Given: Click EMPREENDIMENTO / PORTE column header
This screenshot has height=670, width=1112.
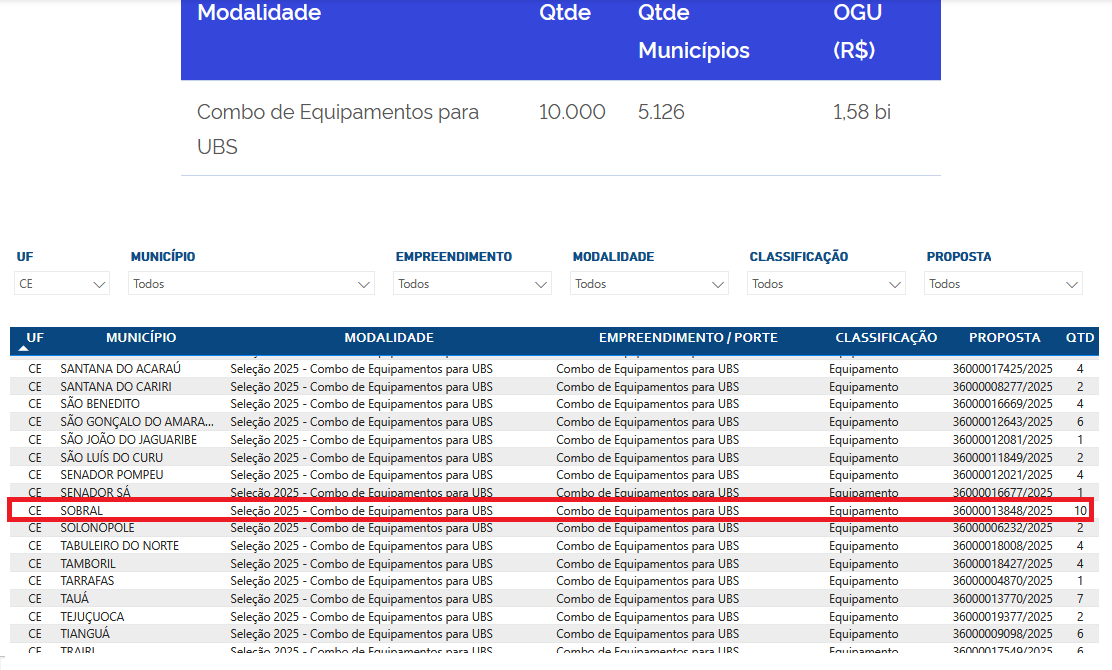Looking at the screenshot, I should point(688,338).
